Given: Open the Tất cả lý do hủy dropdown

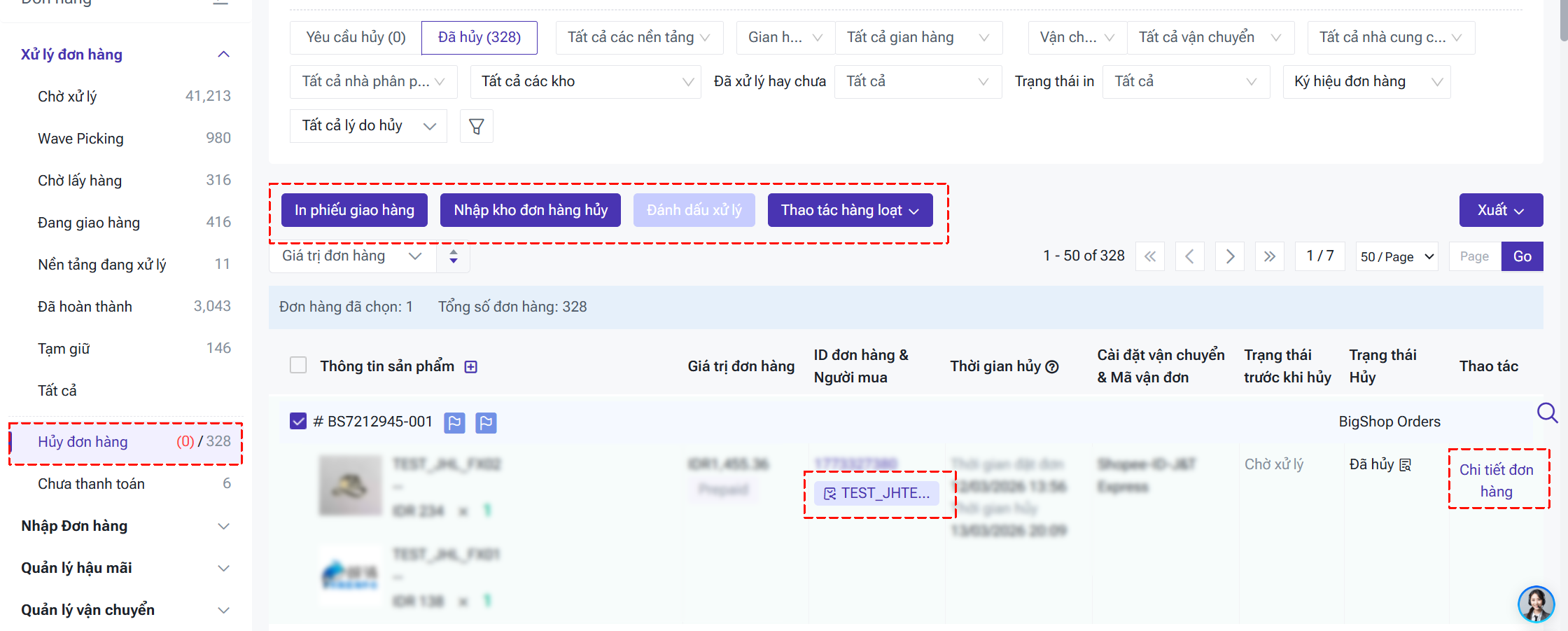Looking at the screenshot, I should point(368,126).
